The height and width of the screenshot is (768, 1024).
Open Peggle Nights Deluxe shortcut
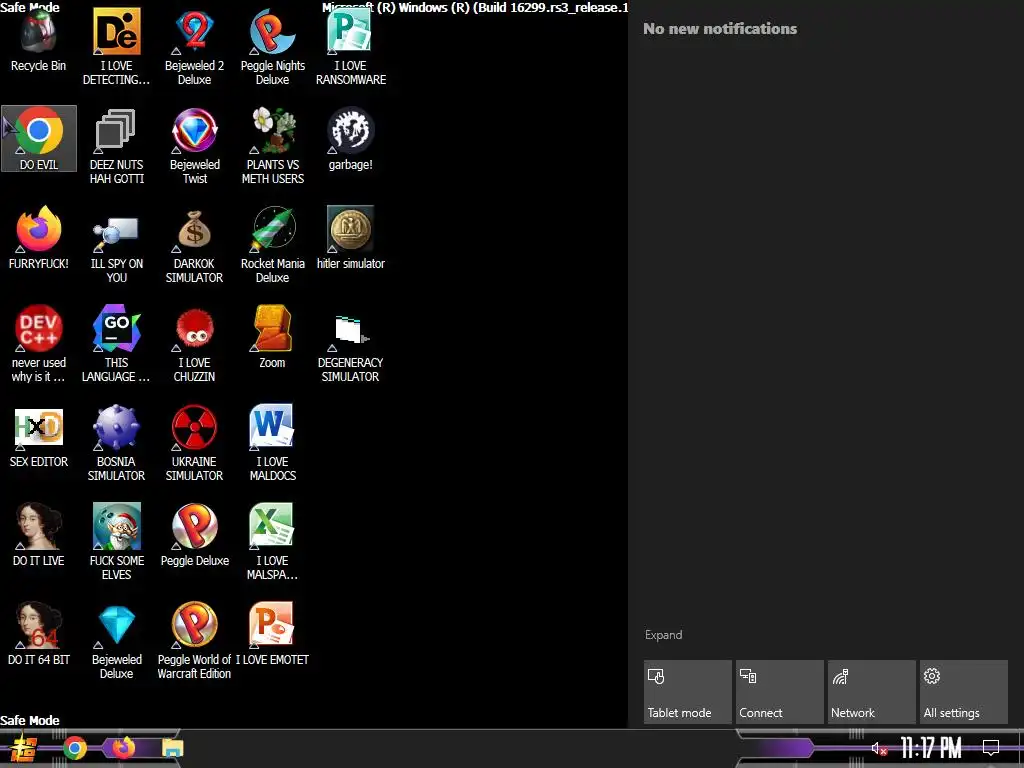[272, 47]
